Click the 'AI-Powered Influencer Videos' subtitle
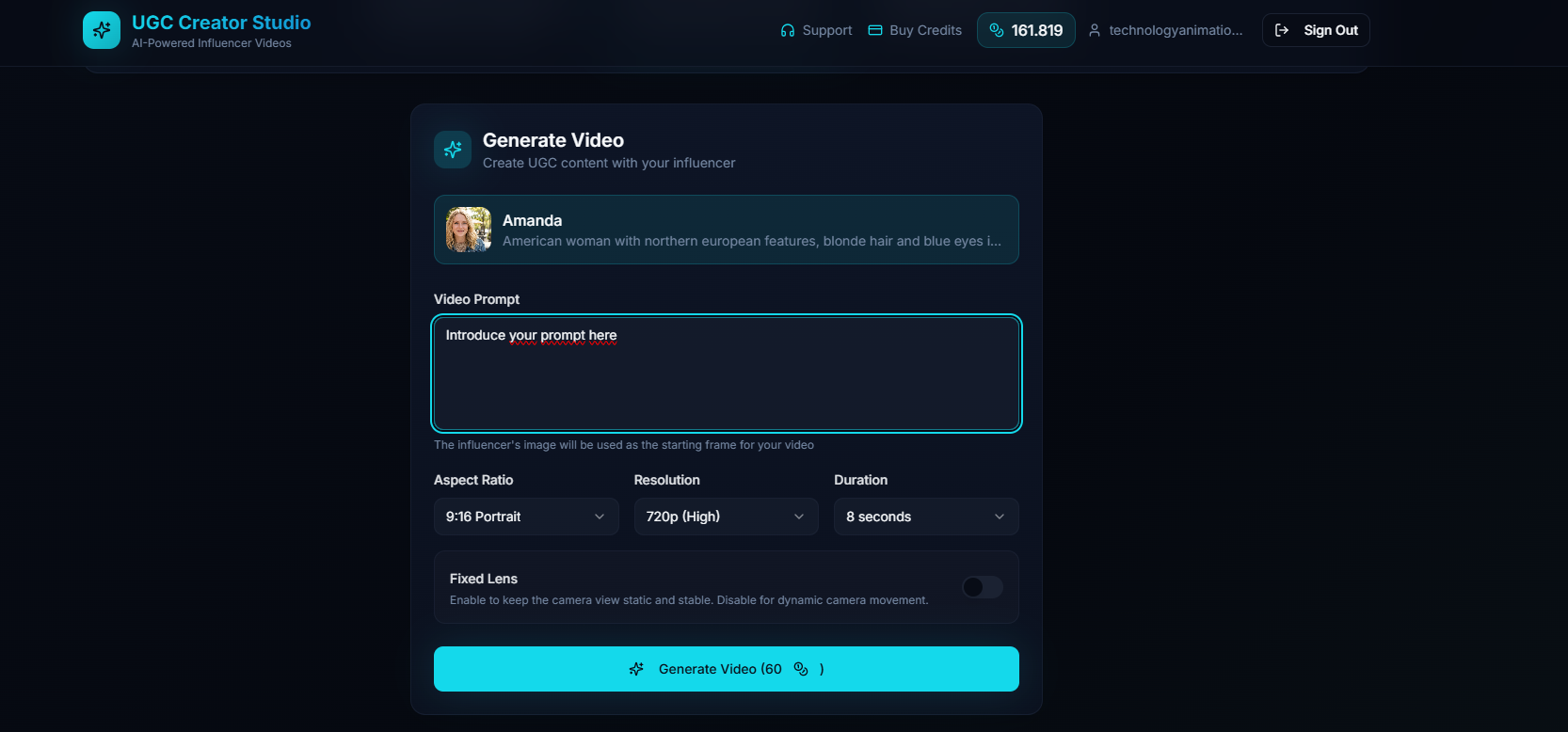 tap(212, 43)
